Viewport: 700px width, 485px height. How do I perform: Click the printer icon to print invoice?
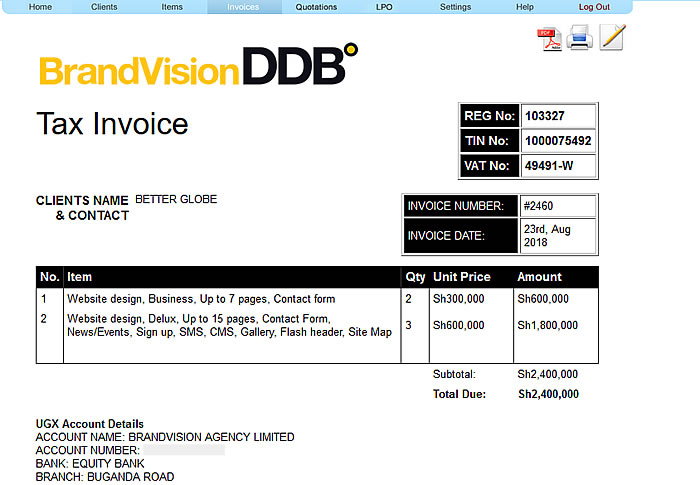click(x=581, y=39)
